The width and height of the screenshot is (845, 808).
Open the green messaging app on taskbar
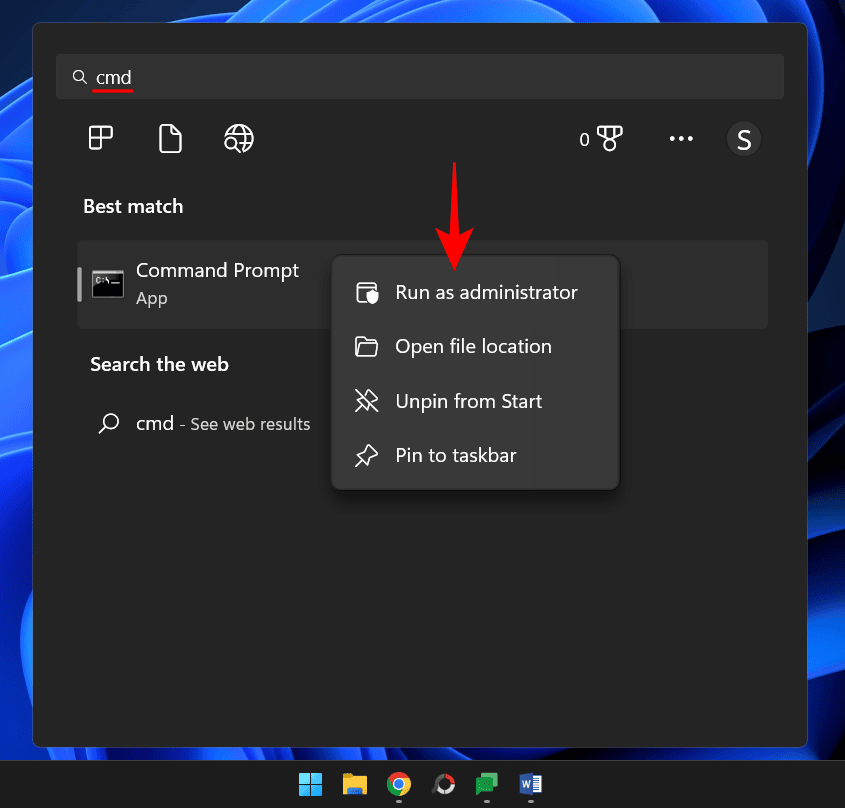pyautogui.click(x=486, y=785)
